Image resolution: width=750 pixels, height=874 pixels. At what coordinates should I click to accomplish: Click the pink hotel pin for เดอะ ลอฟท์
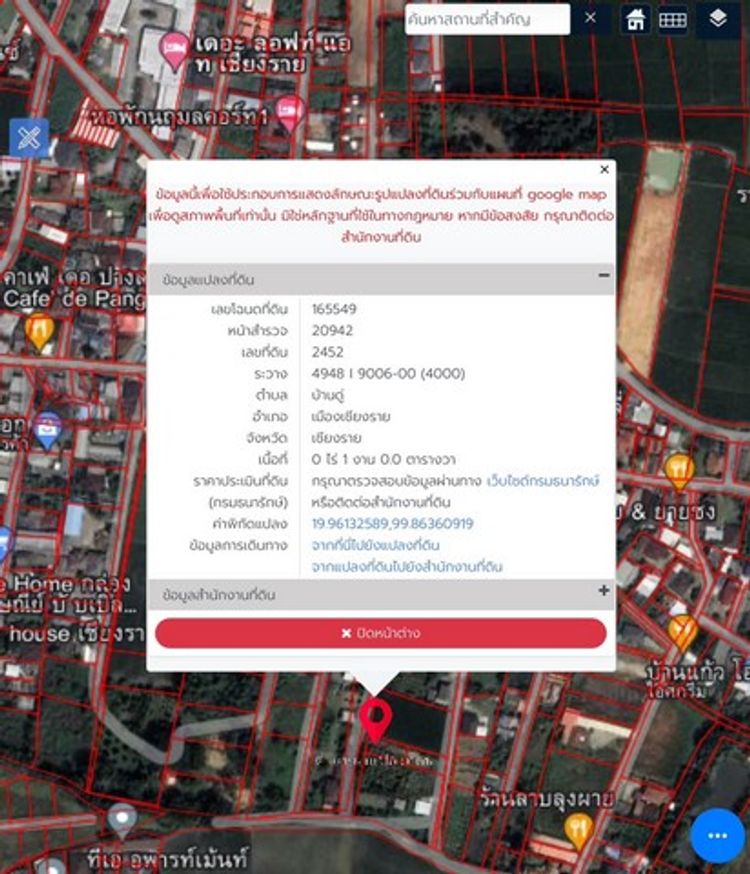pyautogui.click(x=175, y=49)
